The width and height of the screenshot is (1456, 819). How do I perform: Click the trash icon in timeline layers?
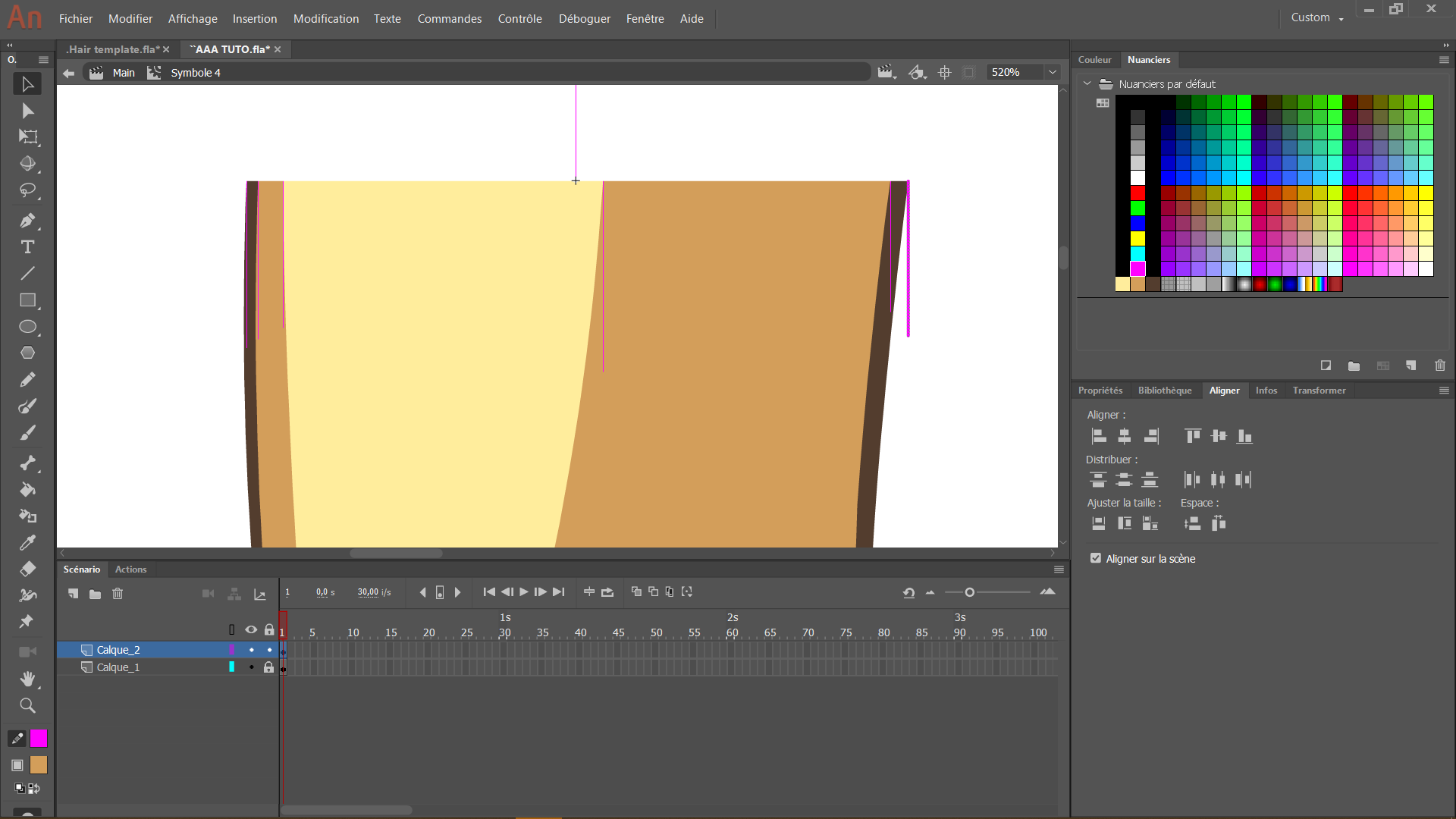118,594
